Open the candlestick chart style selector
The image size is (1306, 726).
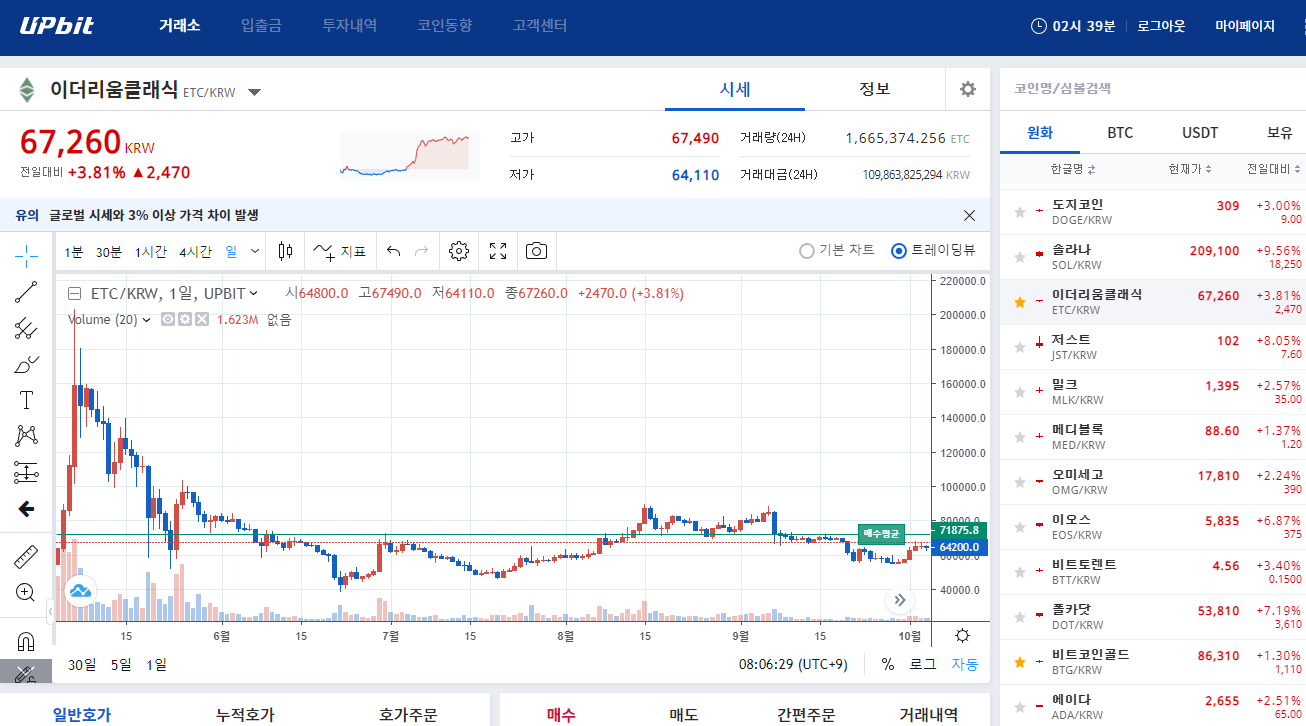click(x=286, y=251)
